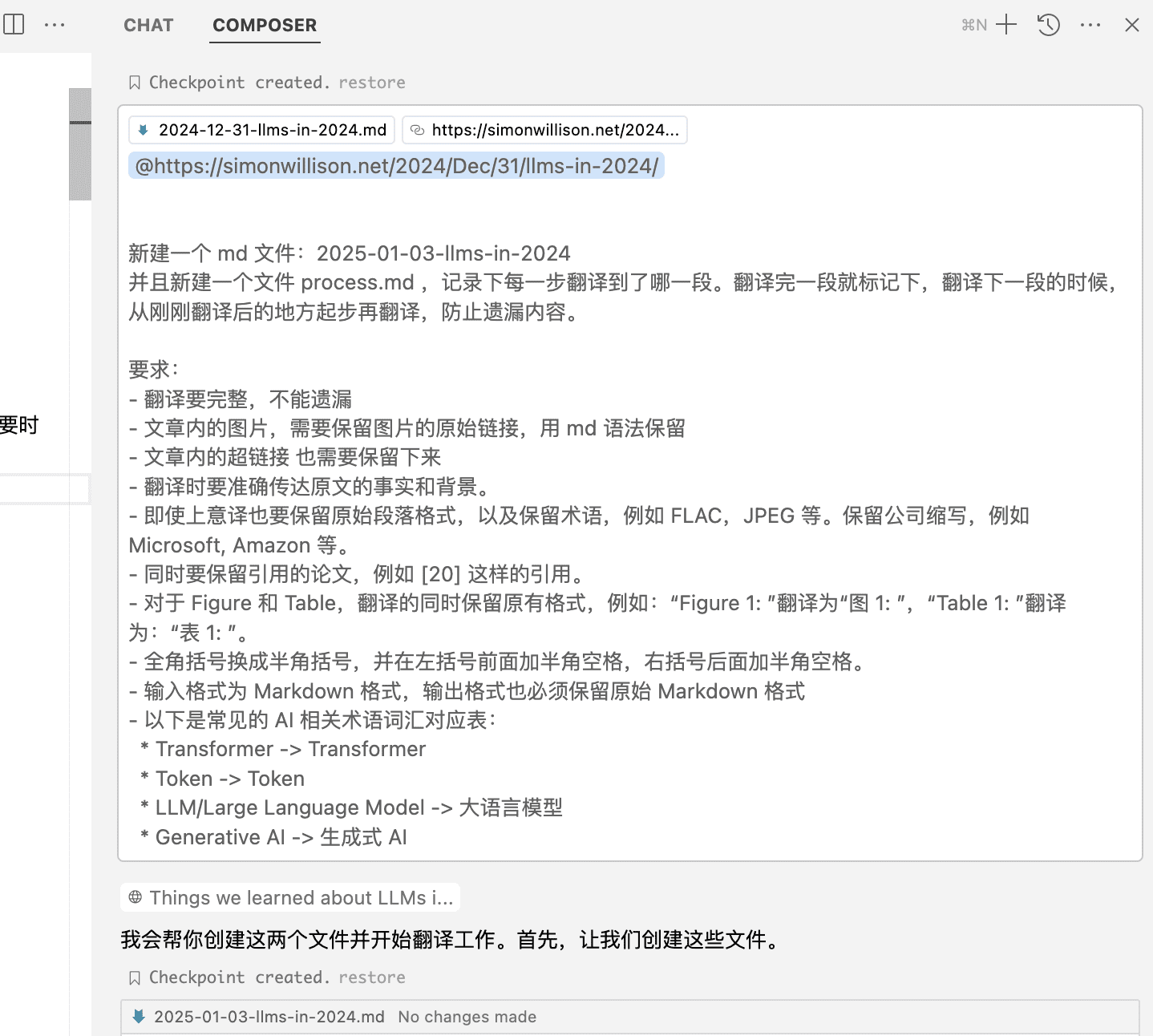Click the 'LLM/Large Language Model' glossary line
This screenshot has height=1036, width=1153.
coord(351,807)
